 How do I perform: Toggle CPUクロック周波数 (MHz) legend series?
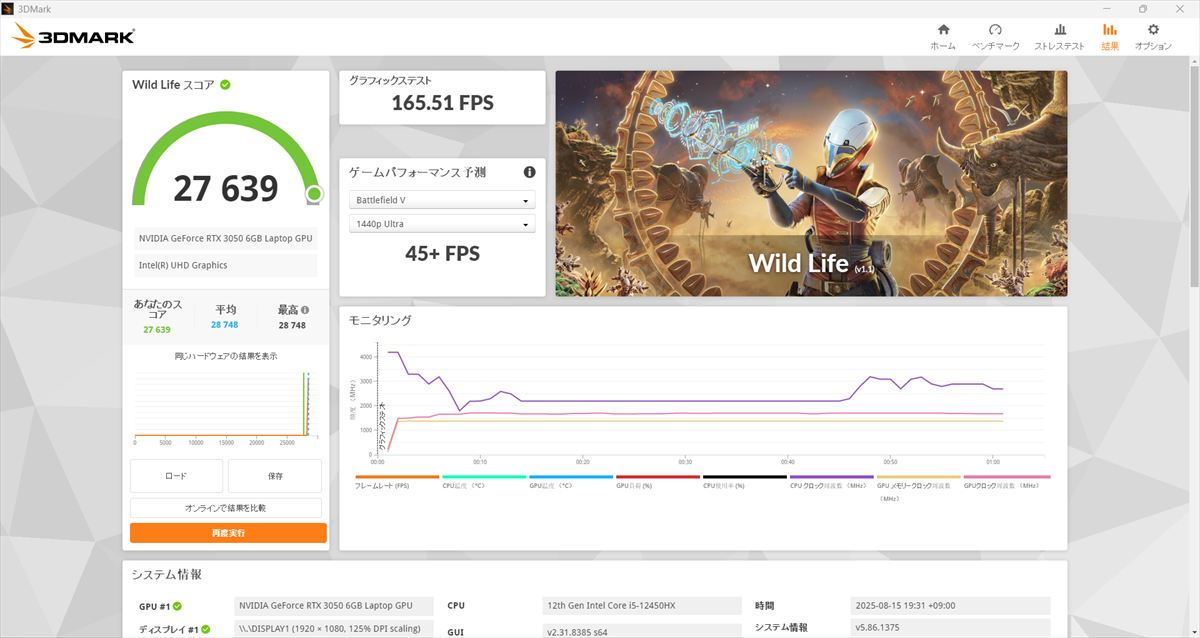pos(832,484)
